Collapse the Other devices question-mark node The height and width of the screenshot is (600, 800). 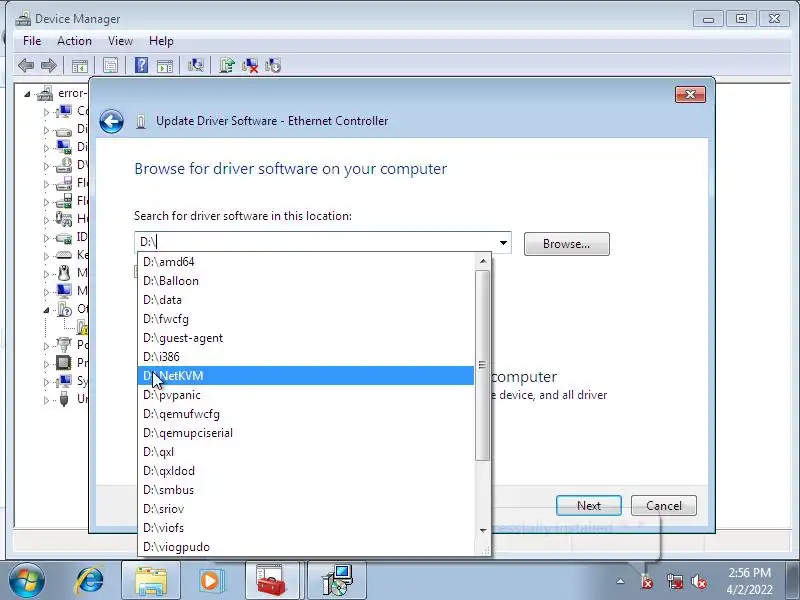[46, 310]
